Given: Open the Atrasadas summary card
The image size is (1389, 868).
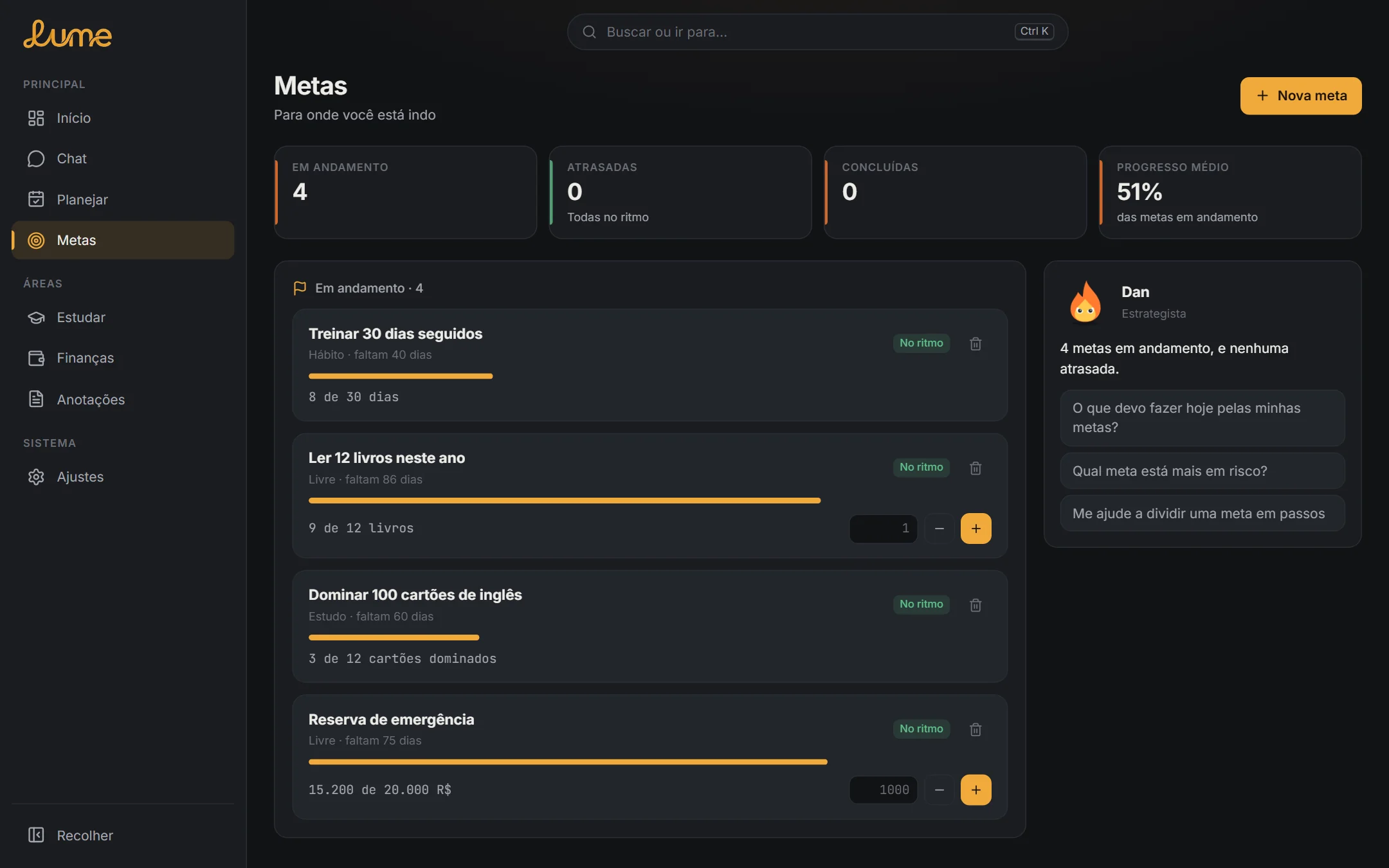Looking at the screenshot, I should tap(680, 192).
